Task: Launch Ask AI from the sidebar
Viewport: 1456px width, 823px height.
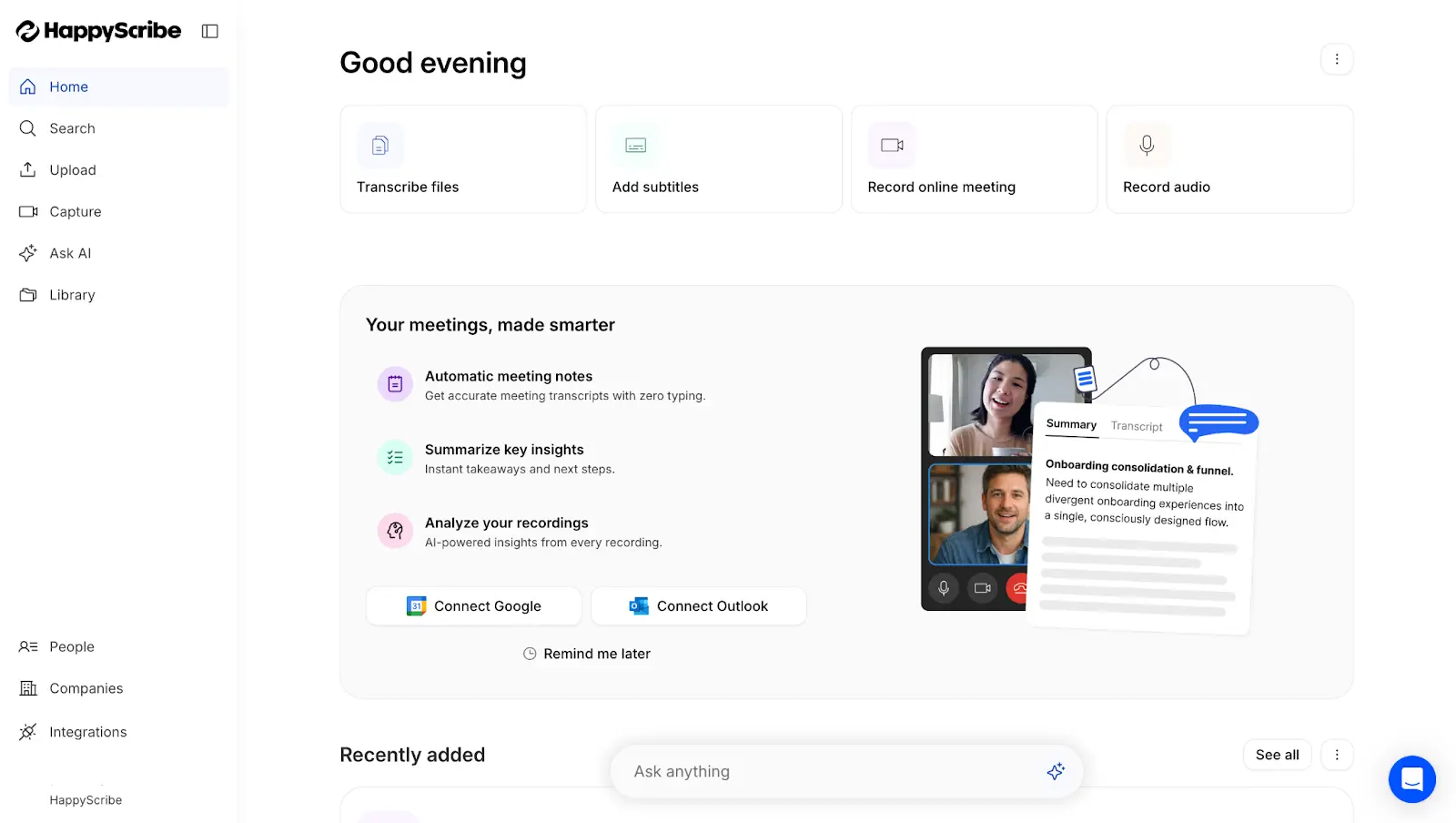Action: click(x=68, y=253)
